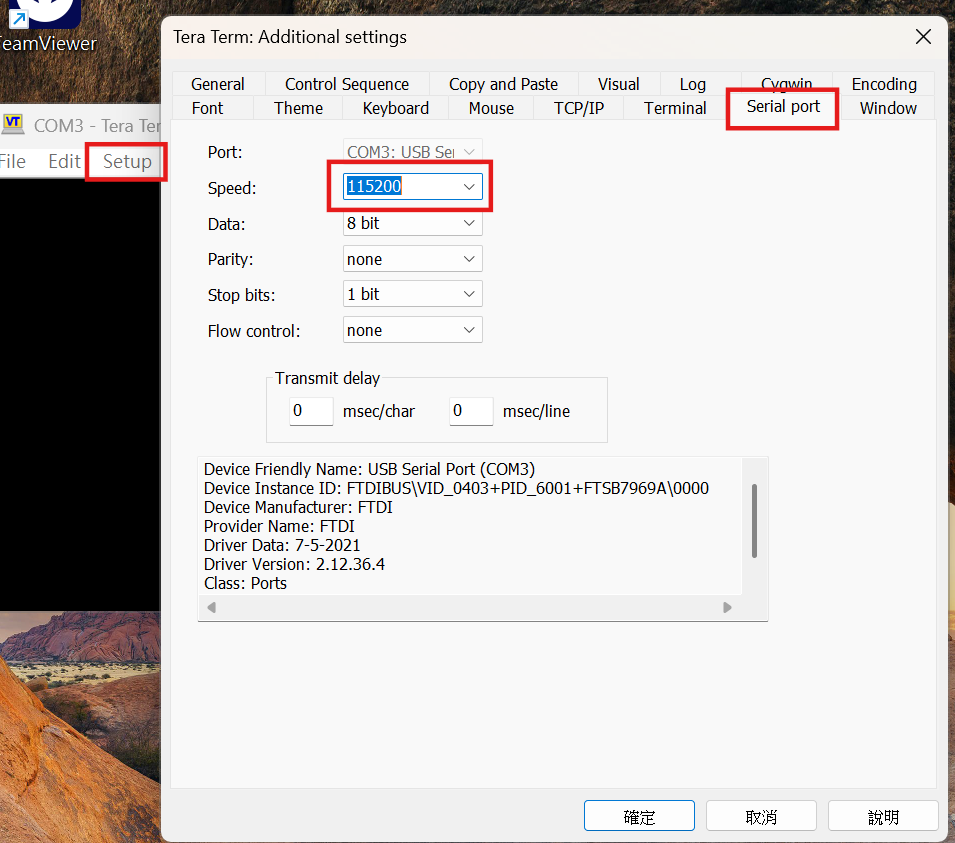The image size is (955, 843).
Task: Click the 確定 (OK) button
Action: click(x=640, y=816)
